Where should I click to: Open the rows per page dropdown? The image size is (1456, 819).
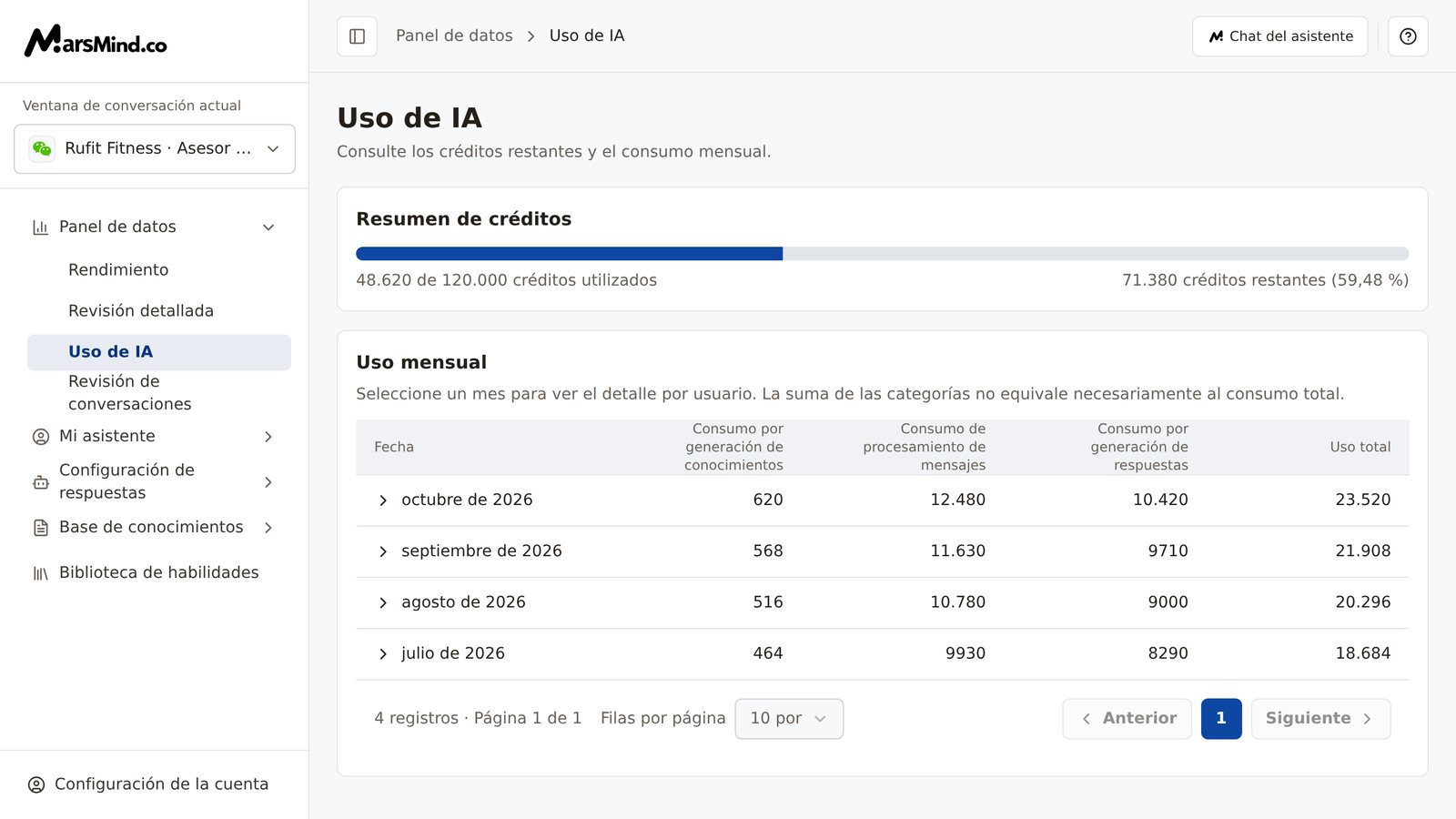click(789, 719)
